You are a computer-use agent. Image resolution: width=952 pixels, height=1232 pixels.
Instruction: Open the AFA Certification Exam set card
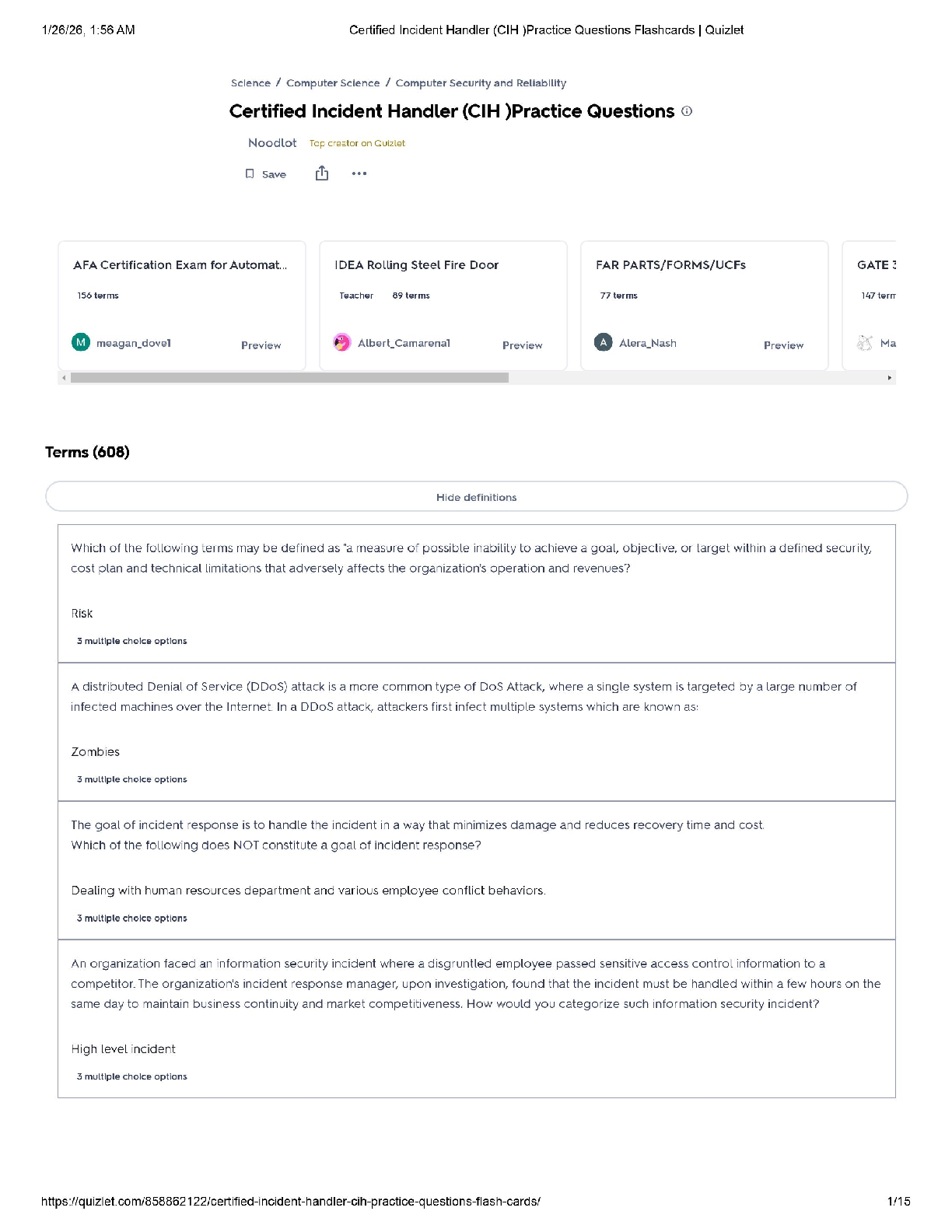[180, 265]
